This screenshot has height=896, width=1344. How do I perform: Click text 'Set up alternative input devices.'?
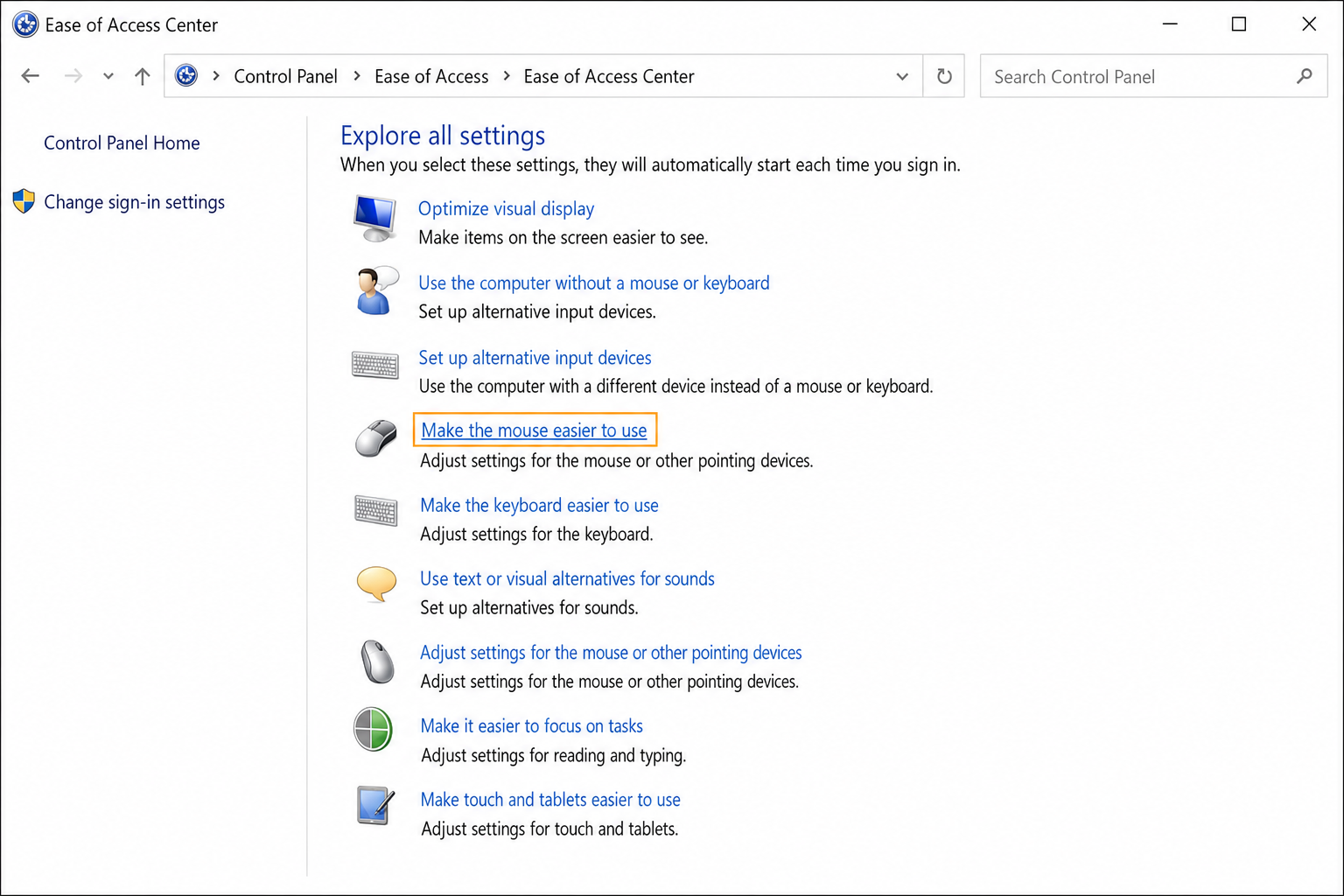(x=536, y=311)
